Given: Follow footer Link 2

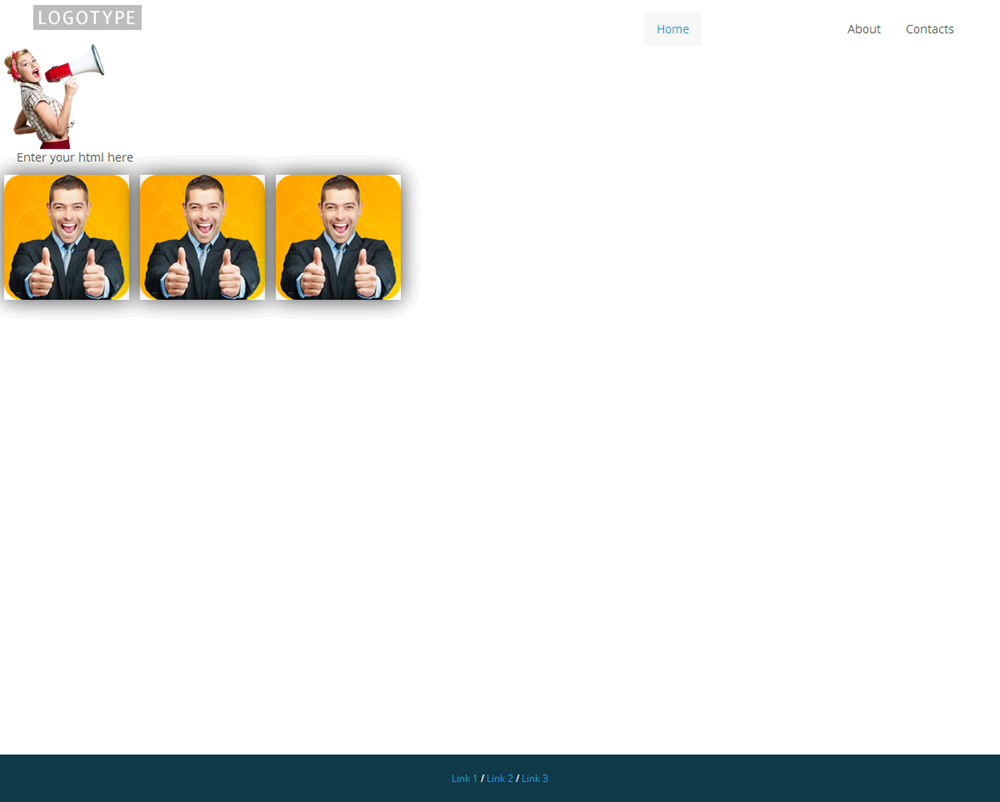Looking at the screenshot, I should (499, 778).
